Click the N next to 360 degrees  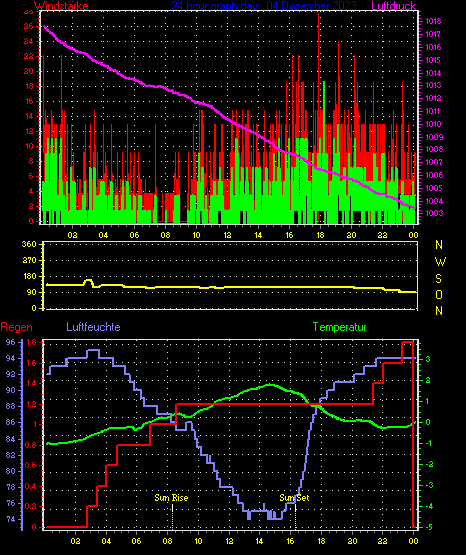[439, 245]
